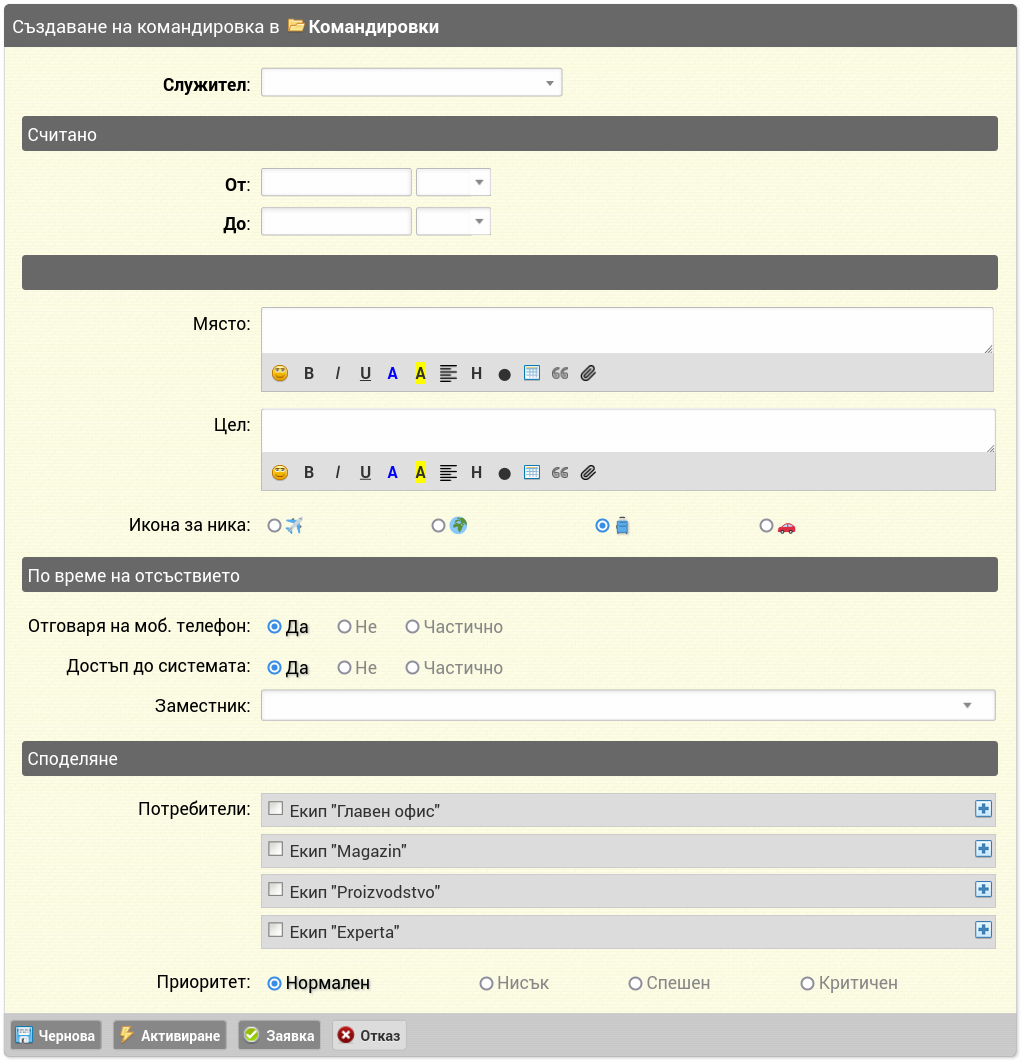Set system access to Да
1021x1061 pixels.
click(x=274, y=668)
